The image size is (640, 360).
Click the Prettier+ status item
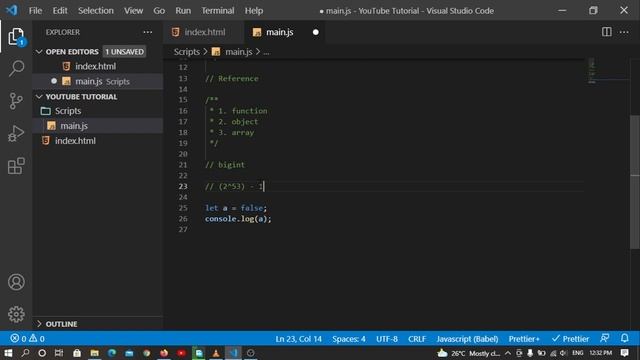click(524, 339)
